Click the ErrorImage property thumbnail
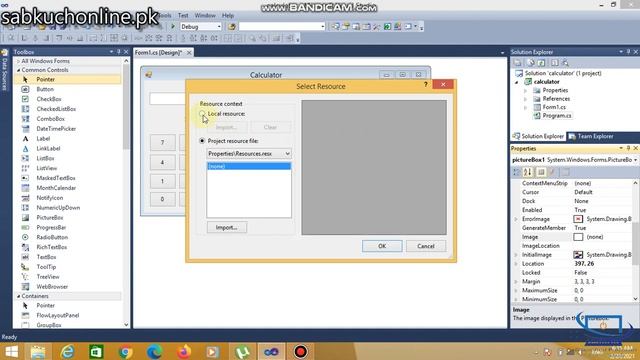640x360 pixels. click(x=578, y=219)
